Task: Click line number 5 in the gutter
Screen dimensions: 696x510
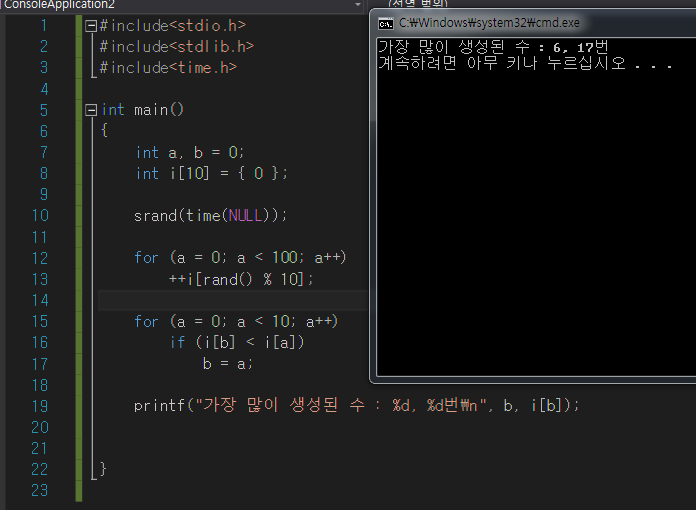Action: click(x=44, y=110)
